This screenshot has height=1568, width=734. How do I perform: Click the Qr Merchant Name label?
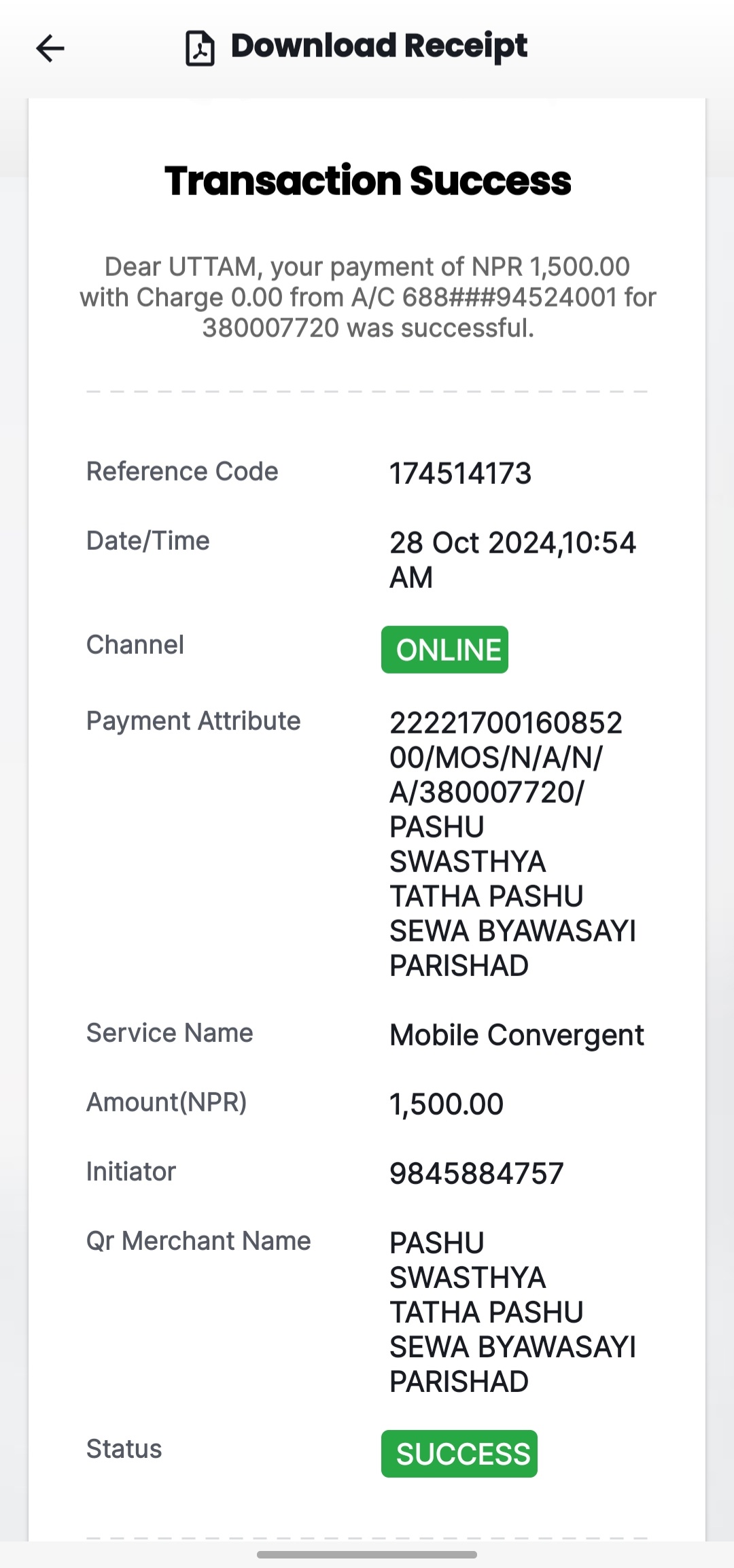[x=198, y=1241]
